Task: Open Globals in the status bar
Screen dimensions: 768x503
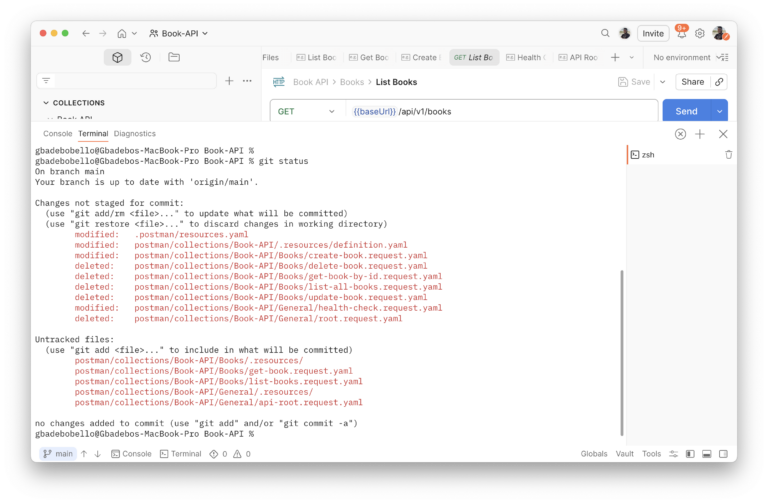Action: [594, 454]
